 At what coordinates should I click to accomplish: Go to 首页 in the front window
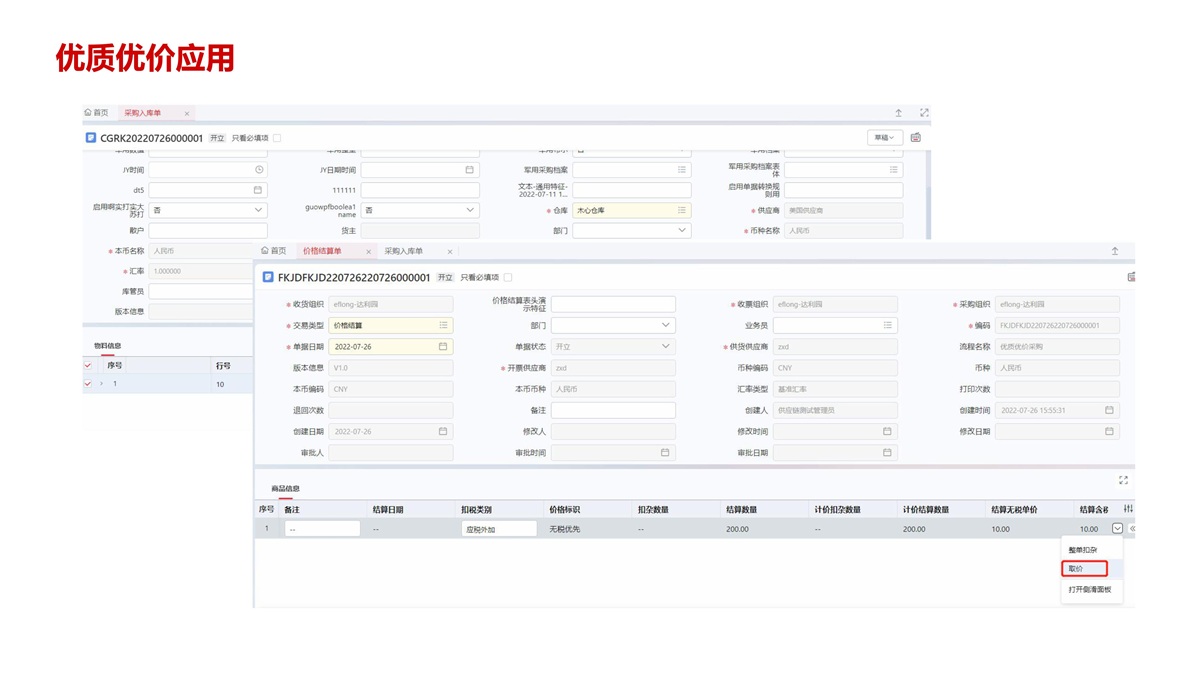pos(273,251)
